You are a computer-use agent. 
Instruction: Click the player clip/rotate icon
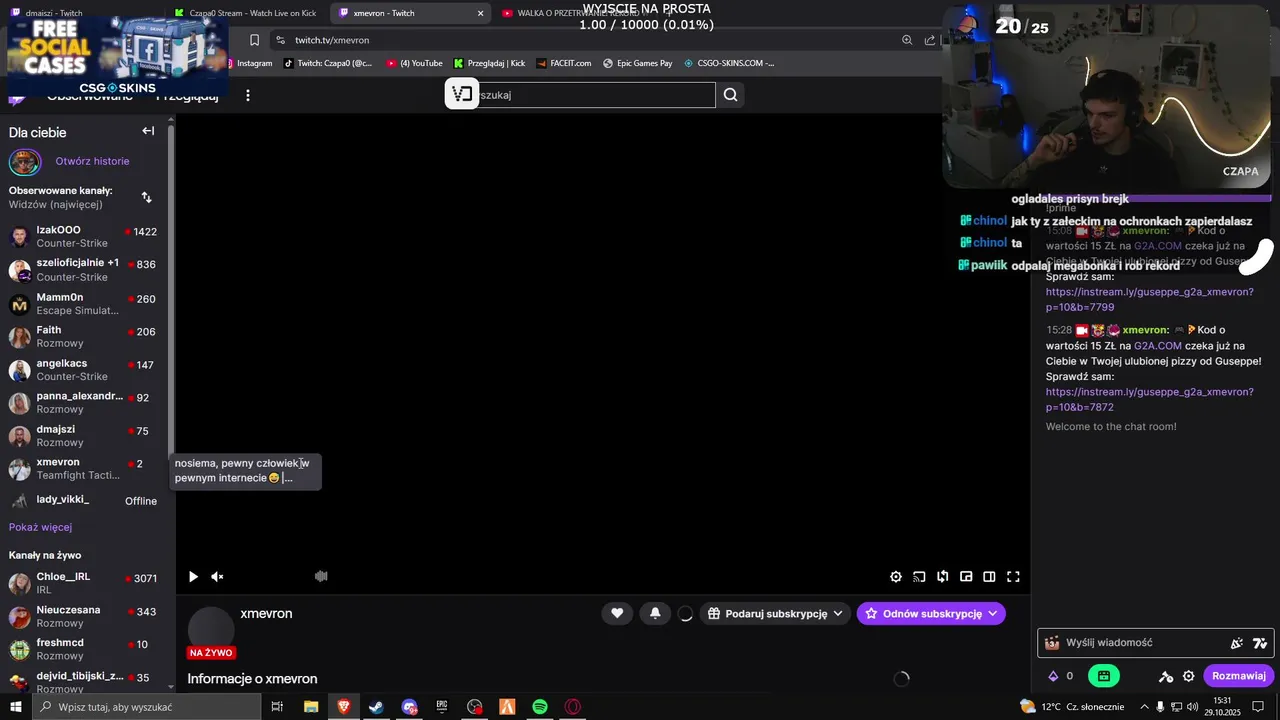943,577
